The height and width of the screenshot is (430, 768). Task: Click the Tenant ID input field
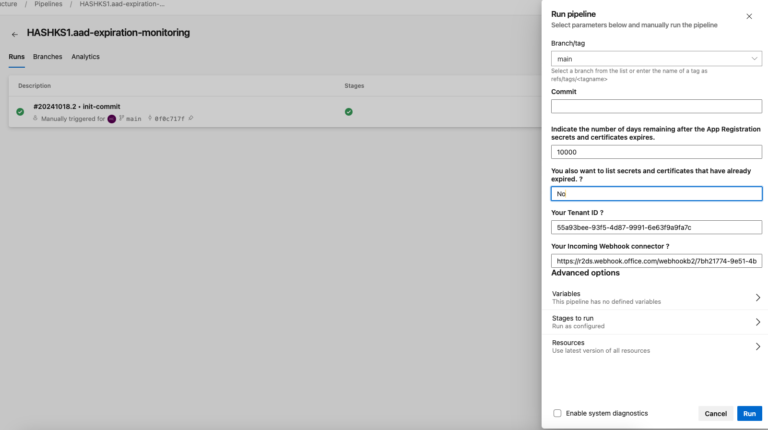(656, 227)
